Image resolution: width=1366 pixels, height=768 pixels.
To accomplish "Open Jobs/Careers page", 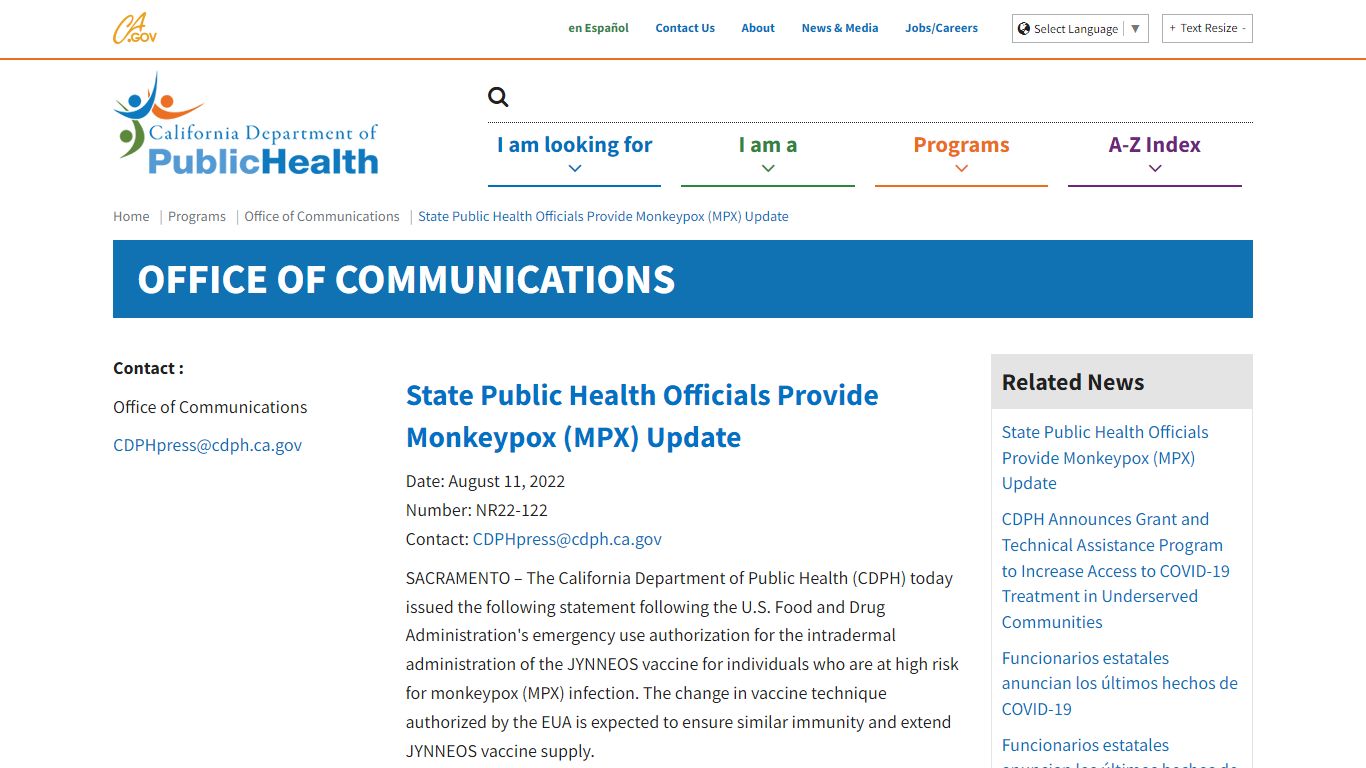I will point(942,28).
